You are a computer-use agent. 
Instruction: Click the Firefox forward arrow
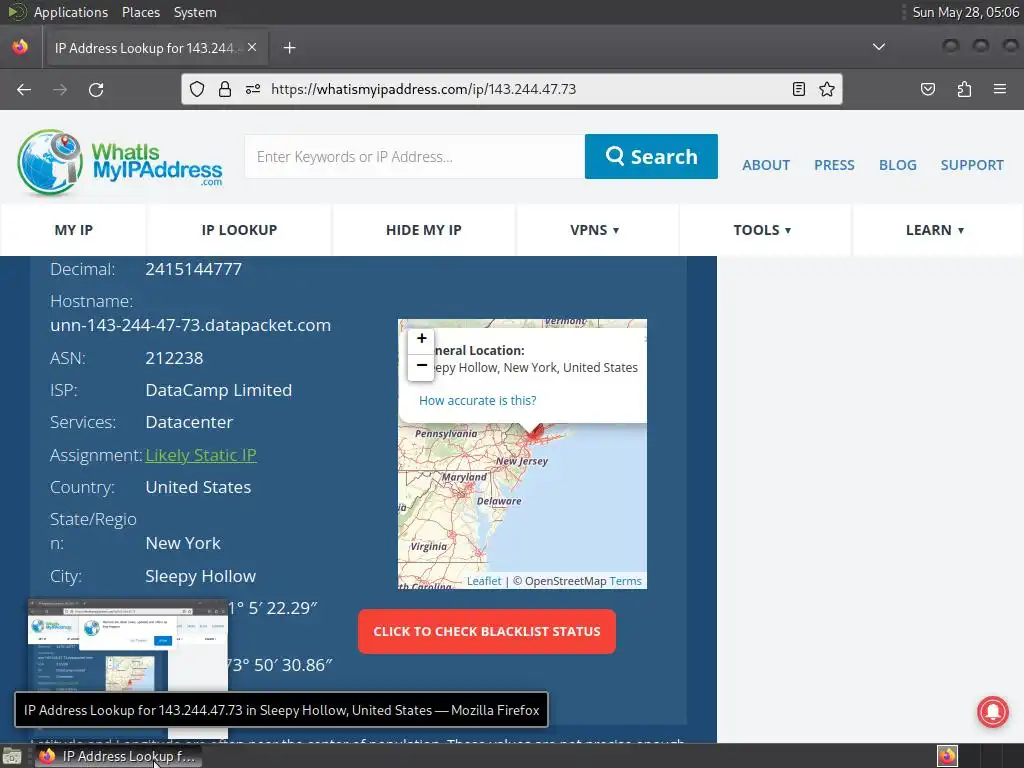pyautogui.click(x=60, y=89)
